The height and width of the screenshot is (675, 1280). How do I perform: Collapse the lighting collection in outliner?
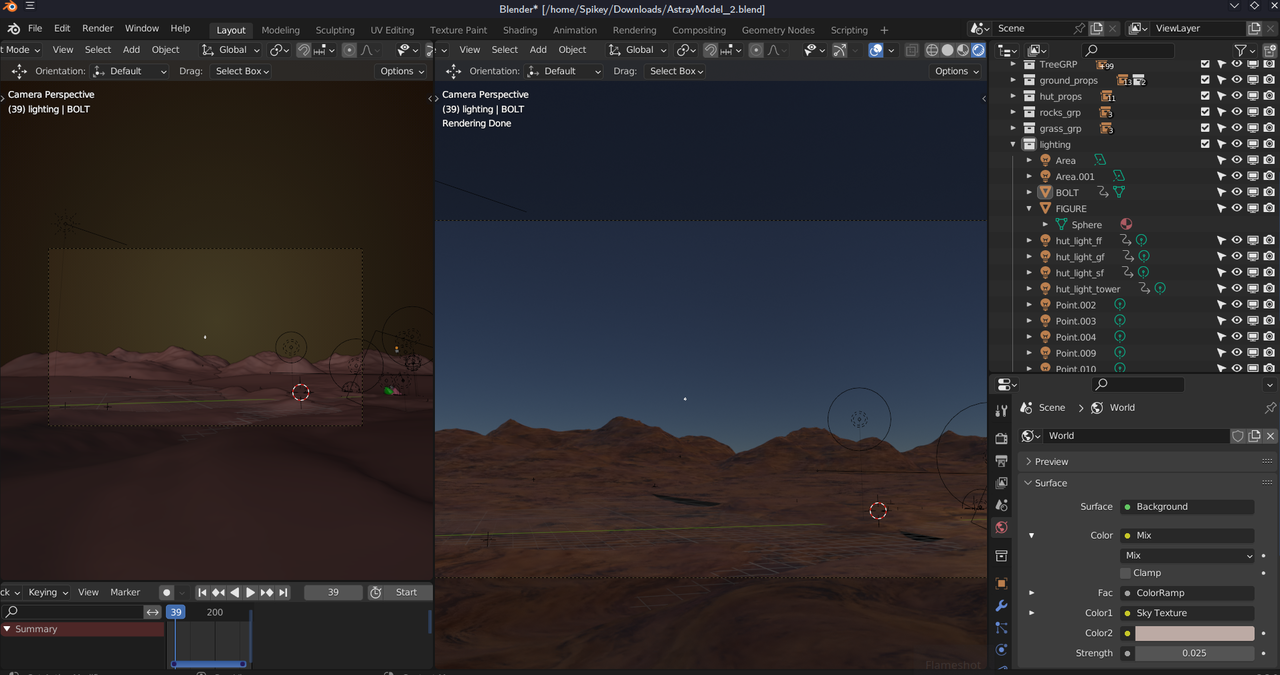(1013, 144)
